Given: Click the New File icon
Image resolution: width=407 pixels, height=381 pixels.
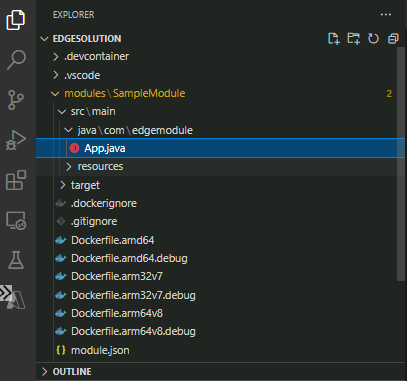Looking at the screenshot, I should pos(334,39).
